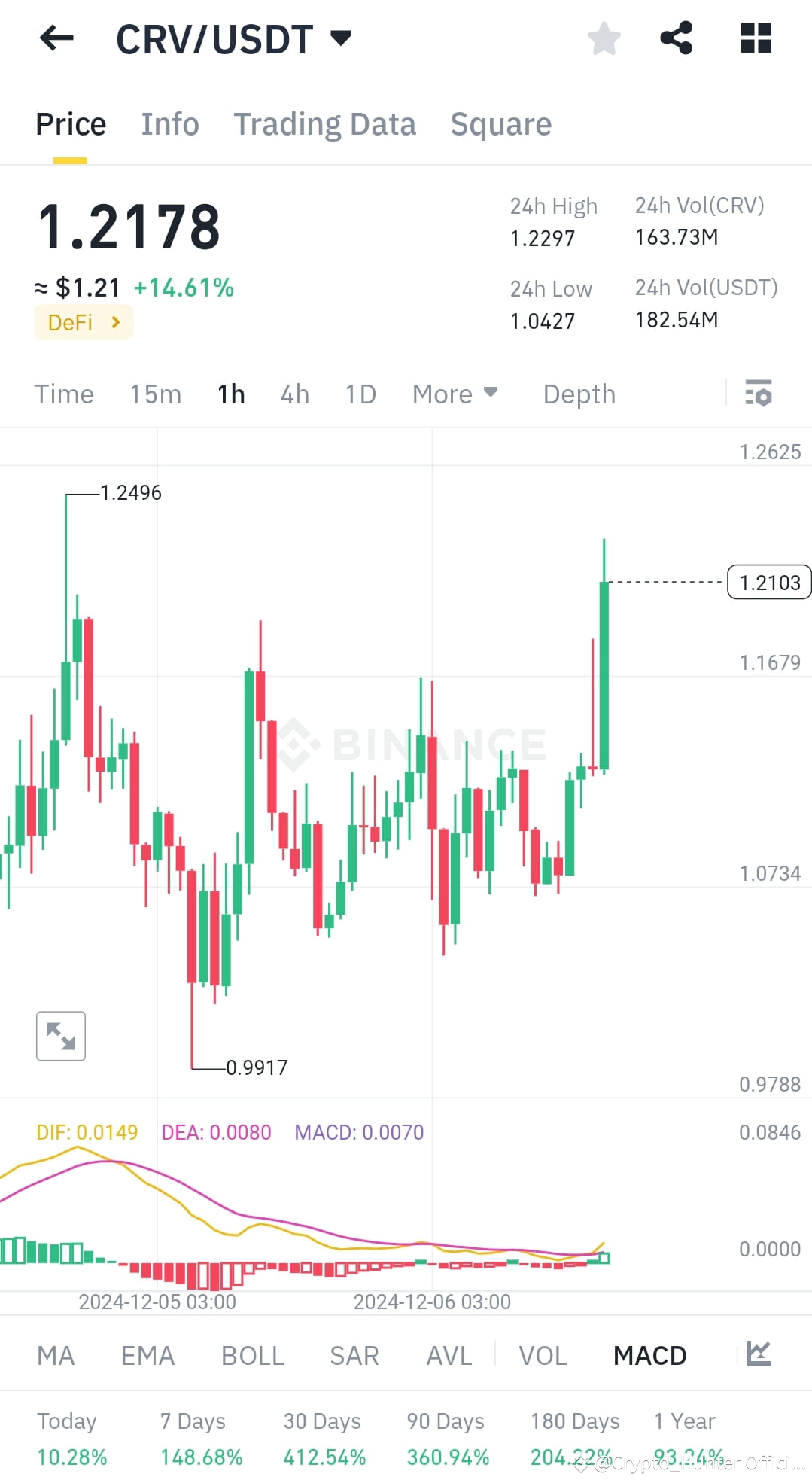Expand the chart to fullscreen

tap(60, 1036)
